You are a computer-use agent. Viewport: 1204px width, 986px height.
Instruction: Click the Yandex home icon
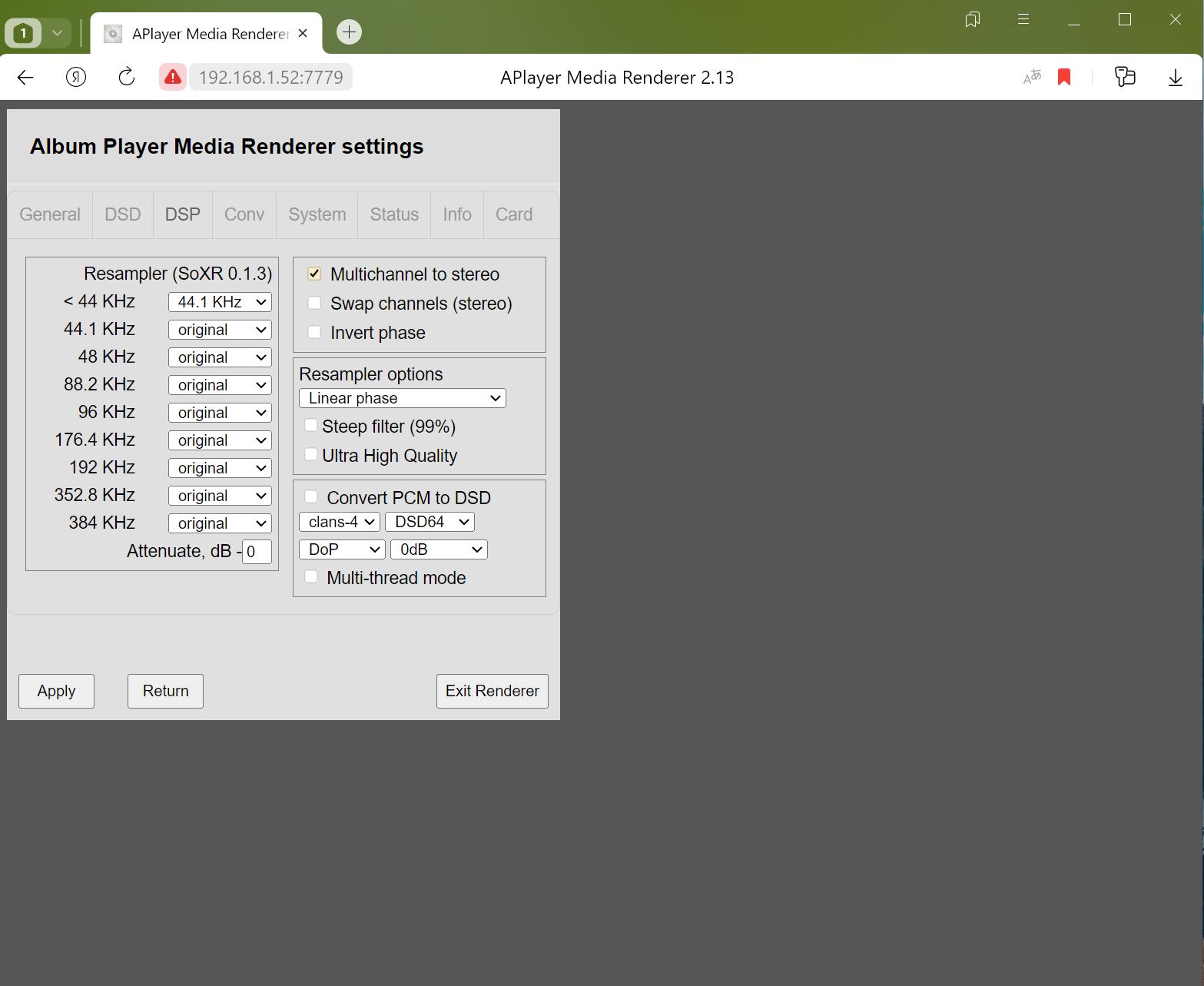click(x=76, y=77)
